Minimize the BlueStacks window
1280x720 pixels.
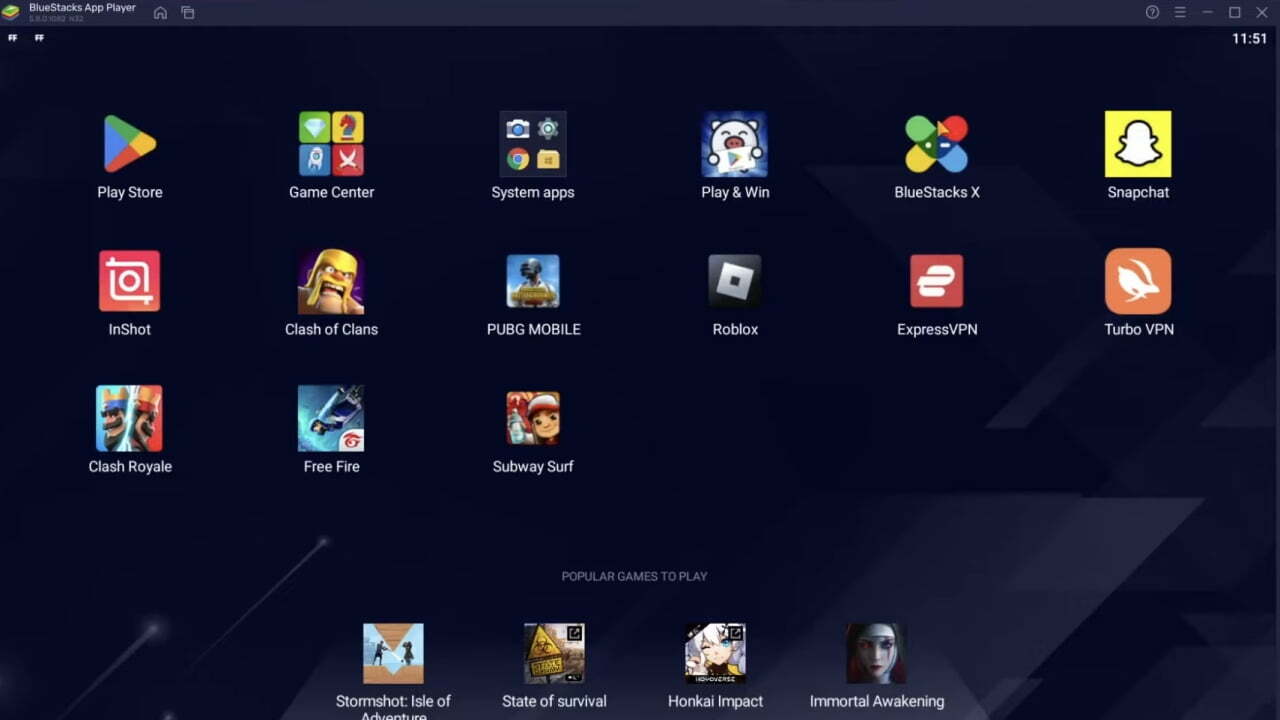tap(1208, 12)
